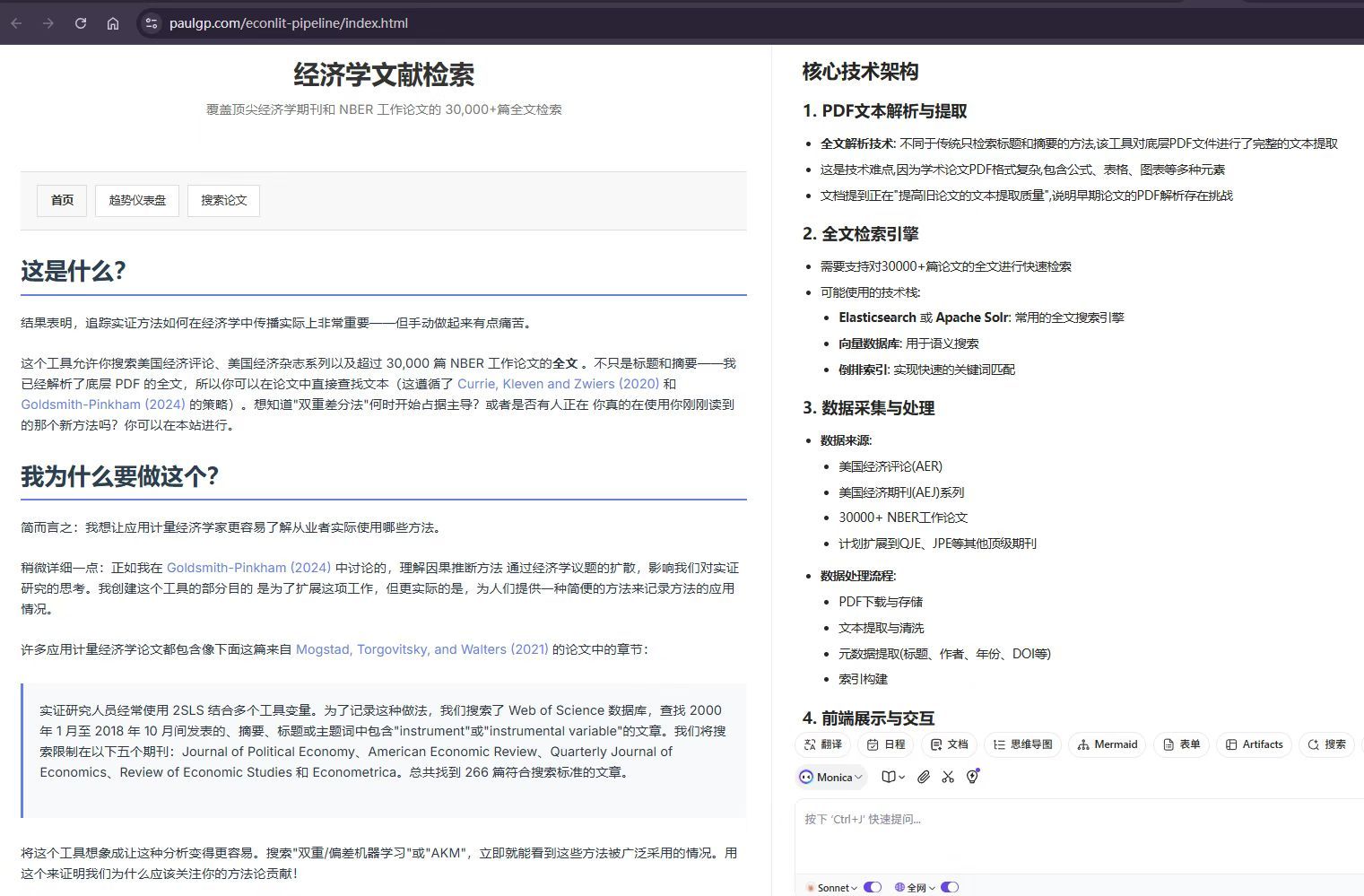The width and height of the screenshot is (1364, 896).
Task: Open the lightbulb prompt ideas icon
Action: [x=972, y=777]
